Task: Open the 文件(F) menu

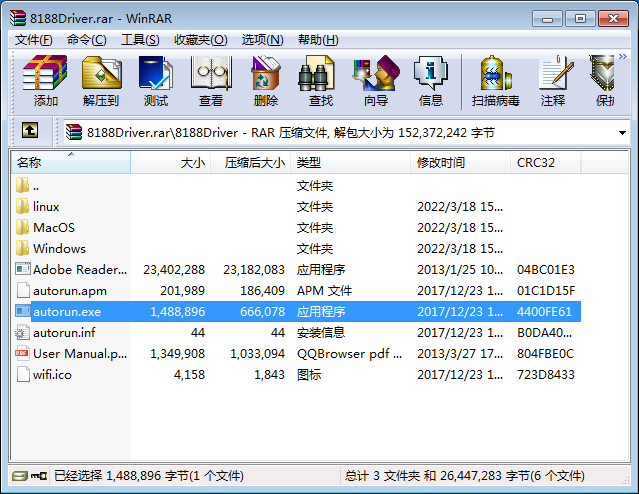Action: pyautogui.click(x=34, y=40)
